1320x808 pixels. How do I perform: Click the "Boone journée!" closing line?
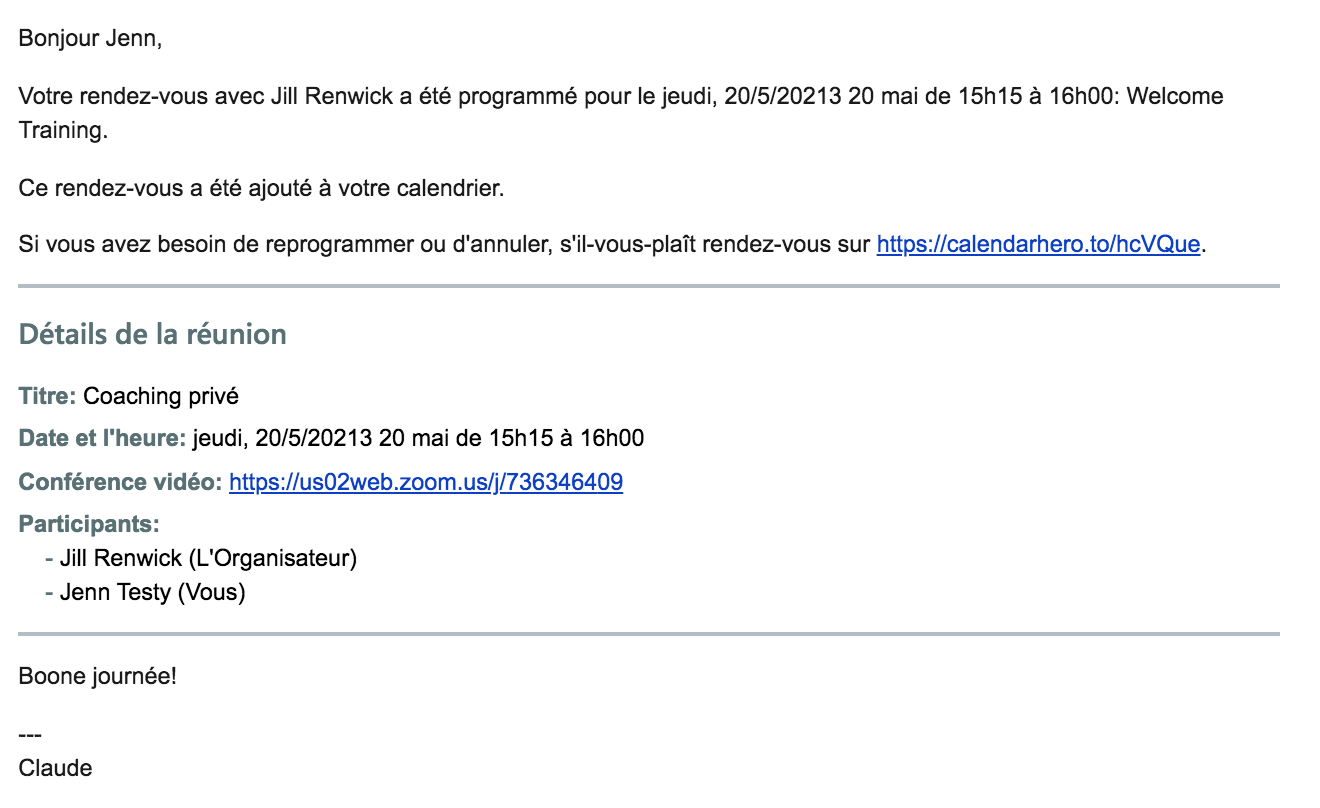click(x=97, y=676)
